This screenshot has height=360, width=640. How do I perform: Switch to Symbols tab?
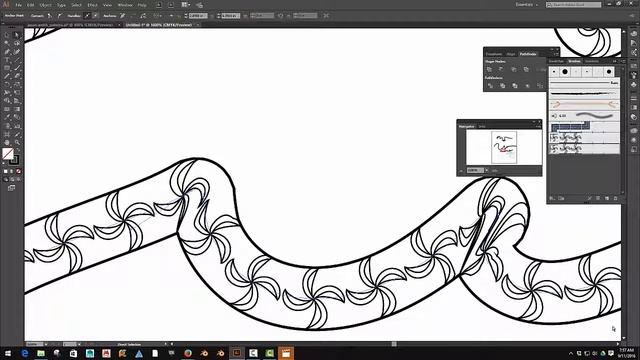[x=592, y=61]
